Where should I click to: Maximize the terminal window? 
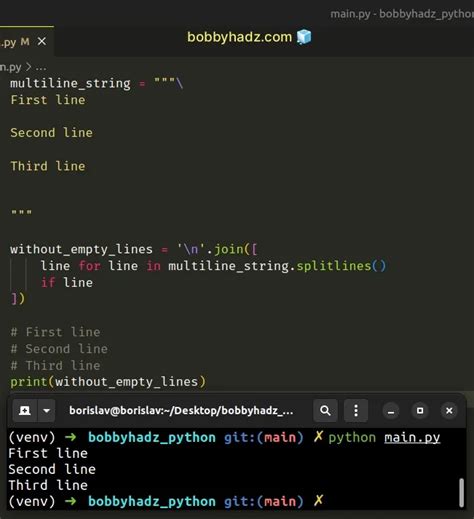coord(420,411)
